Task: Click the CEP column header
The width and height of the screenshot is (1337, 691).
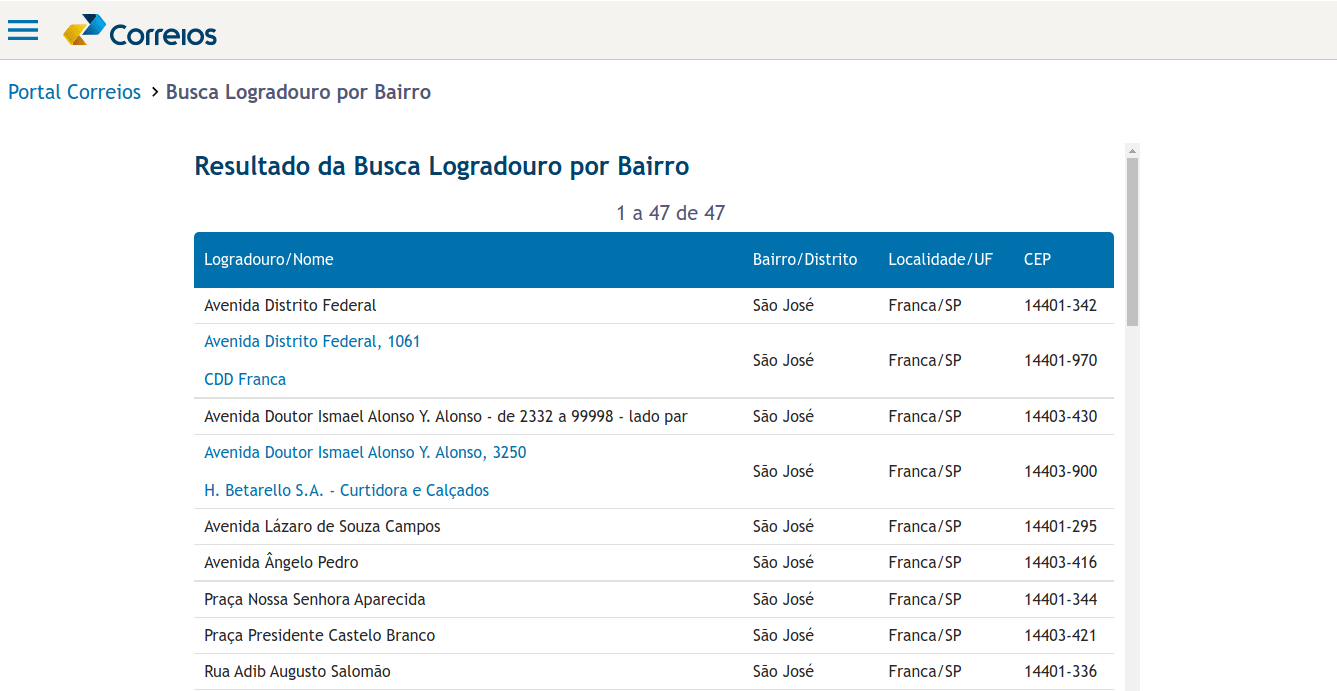Action: pos(1037,260)
